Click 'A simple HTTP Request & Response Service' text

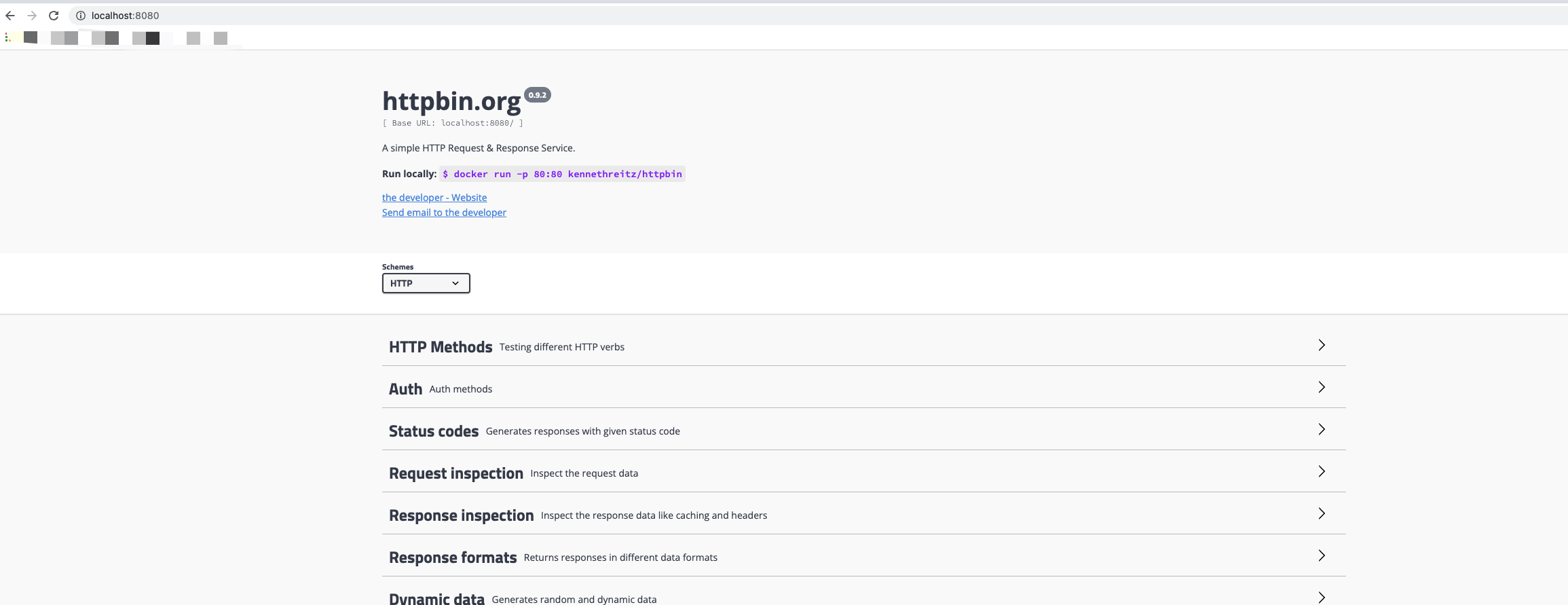pyautogui.click(x=479, y=148)
